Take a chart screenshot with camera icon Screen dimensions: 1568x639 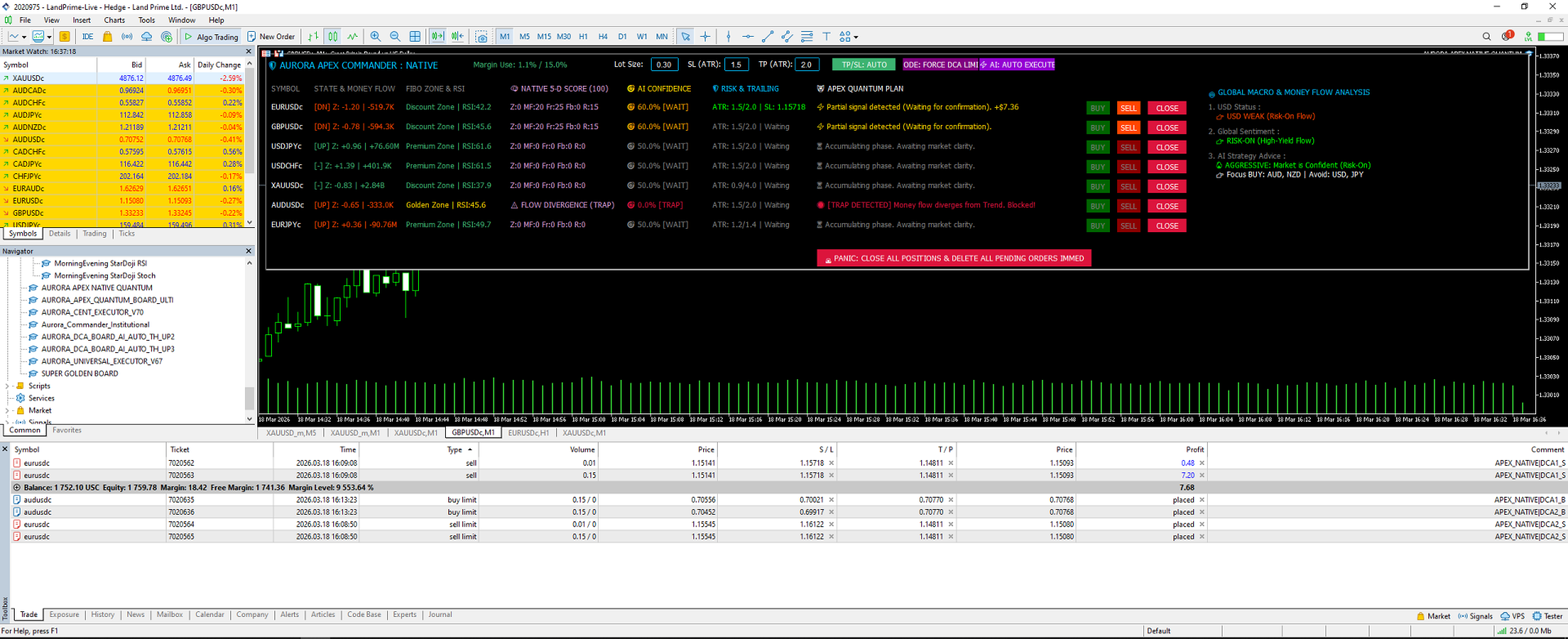point(482,37)
